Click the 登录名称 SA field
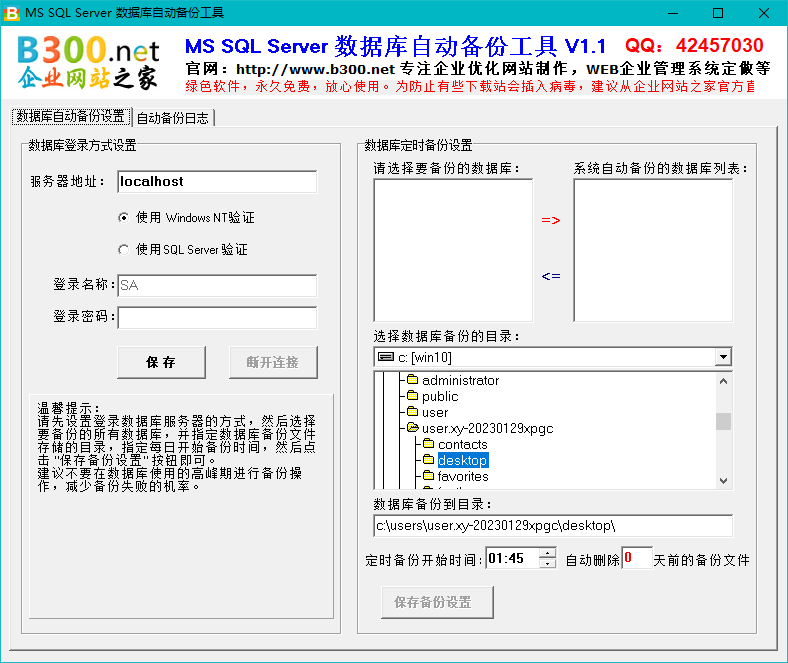 pos(217,286)
